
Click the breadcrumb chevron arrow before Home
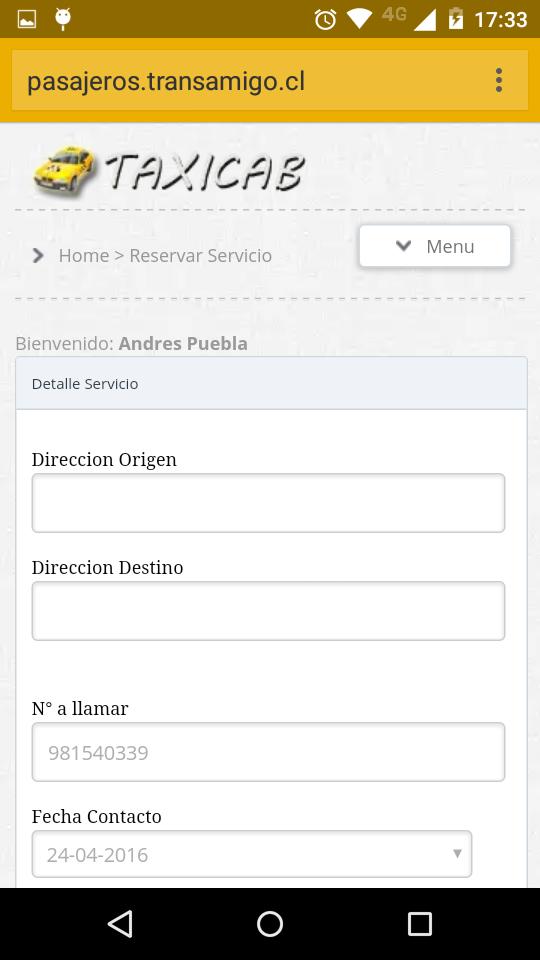[38, 255]
